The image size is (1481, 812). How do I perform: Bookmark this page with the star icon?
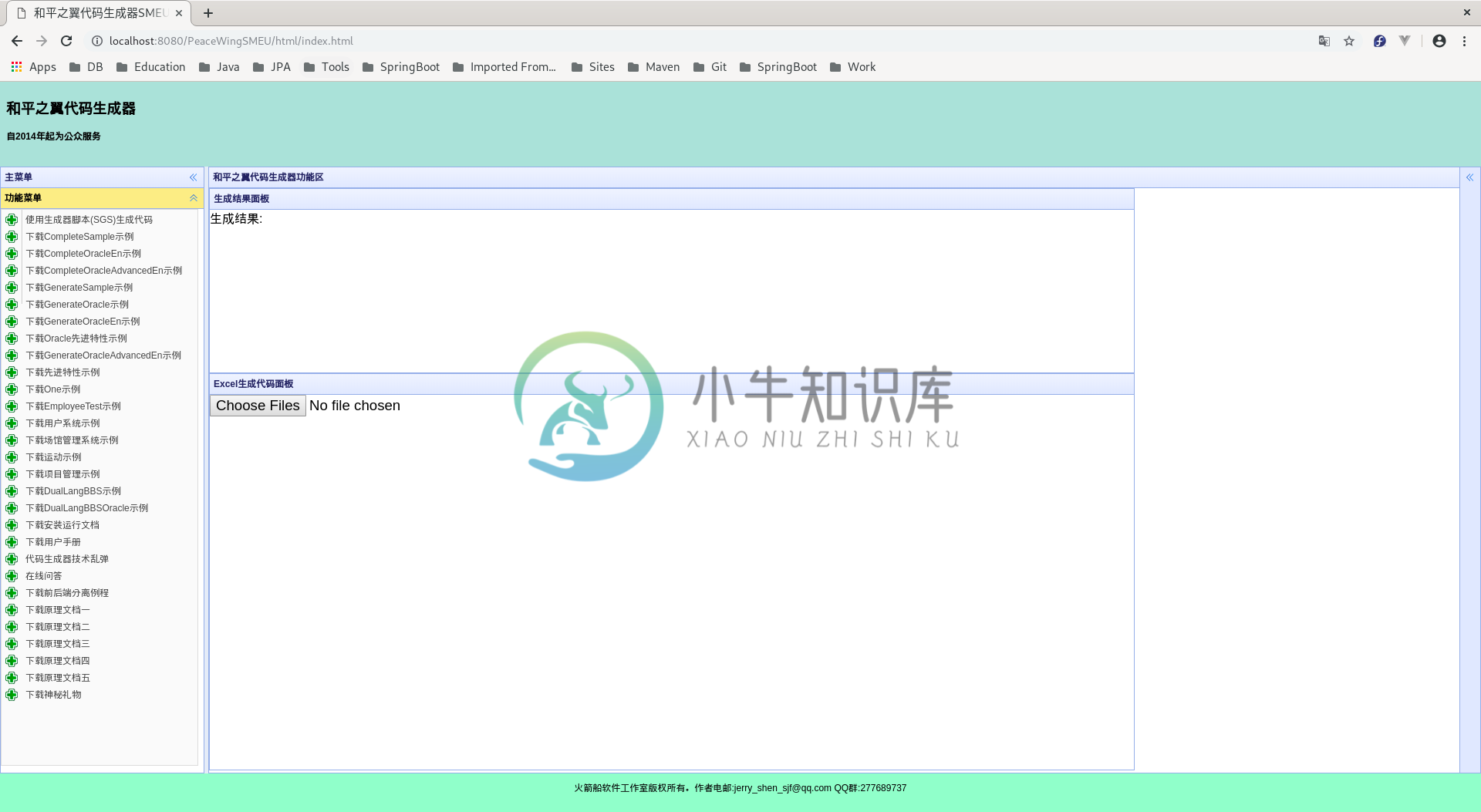click(x=1349, y=41)
